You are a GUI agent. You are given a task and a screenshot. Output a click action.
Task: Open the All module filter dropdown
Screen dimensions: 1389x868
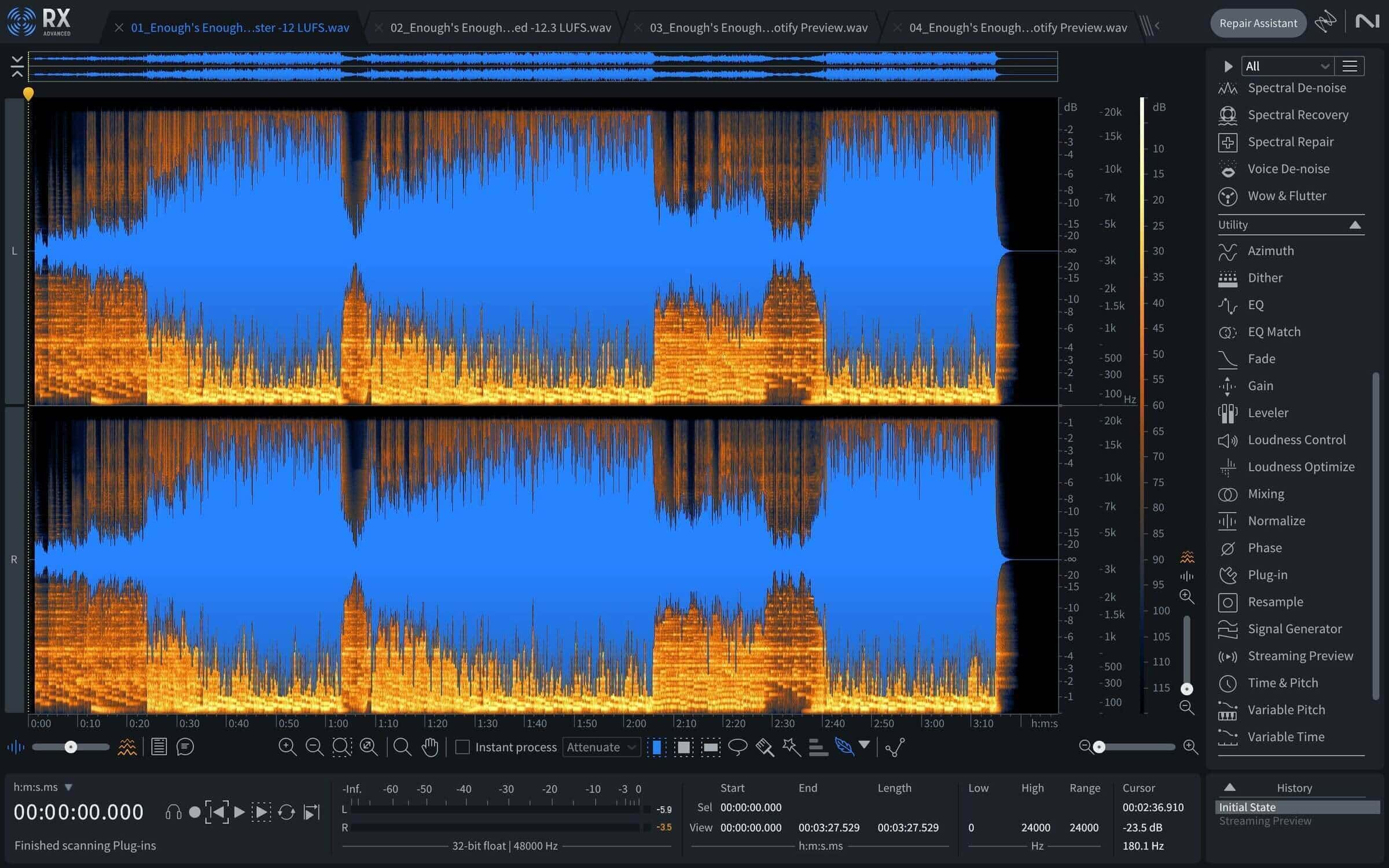[x=1288, y=66]
